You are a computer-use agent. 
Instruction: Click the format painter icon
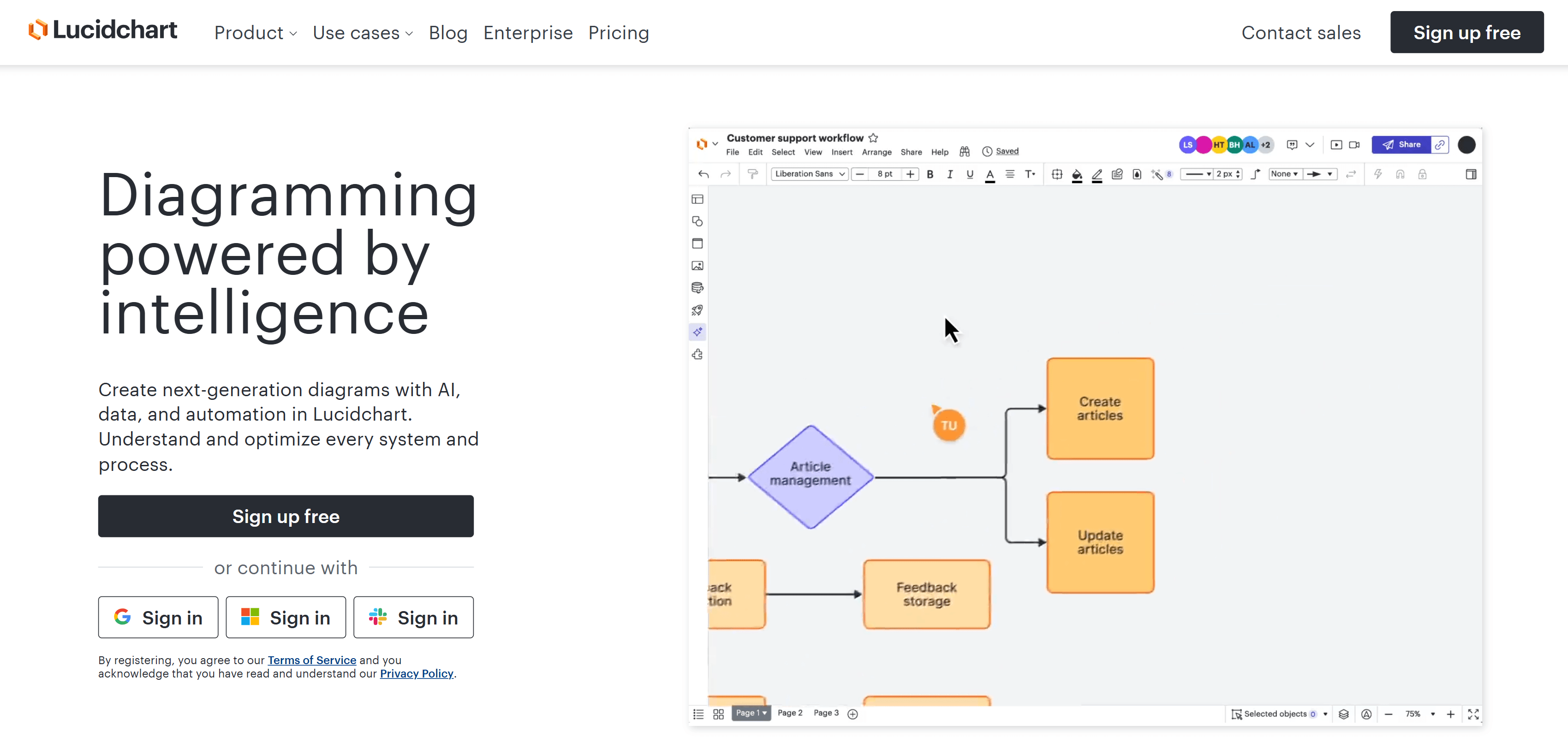click(753, 174)
